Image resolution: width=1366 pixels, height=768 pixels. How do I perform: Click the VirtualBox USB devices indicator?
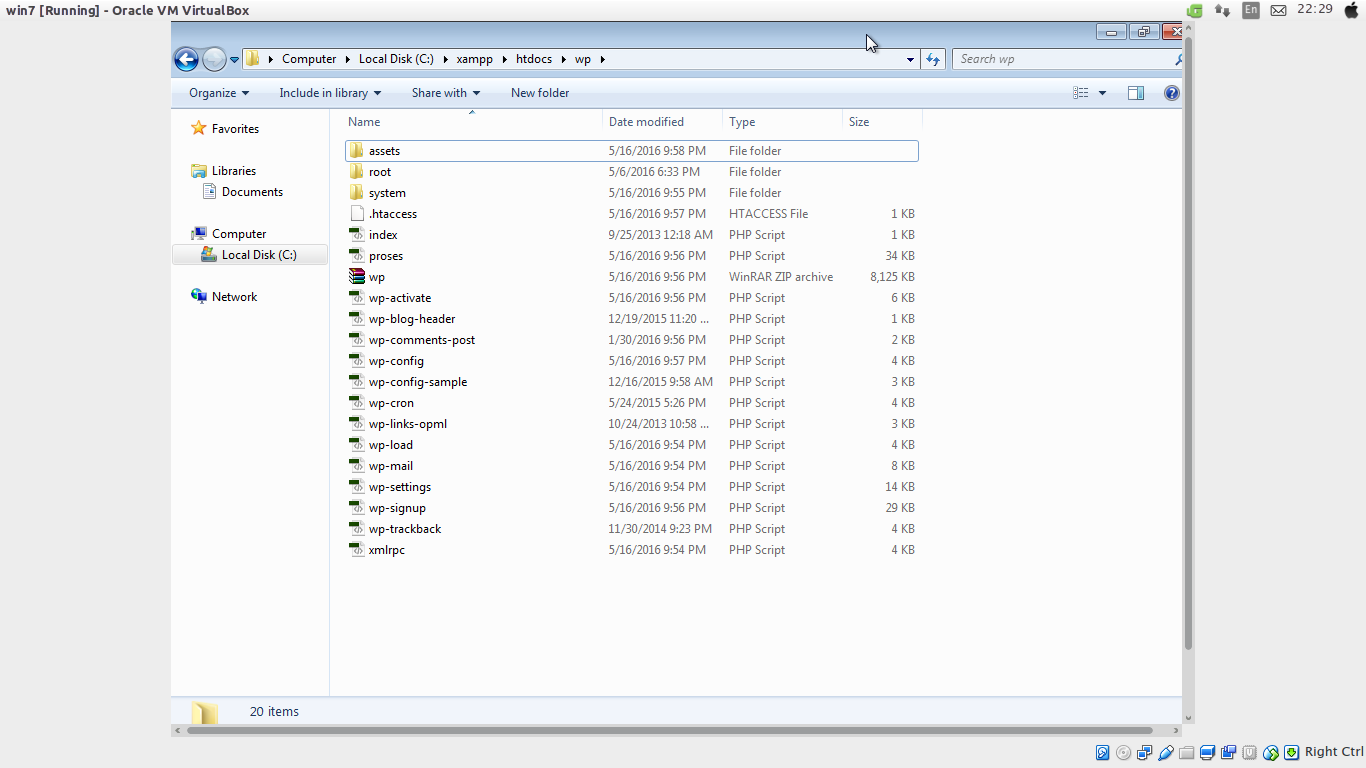tap(1165, 752)
